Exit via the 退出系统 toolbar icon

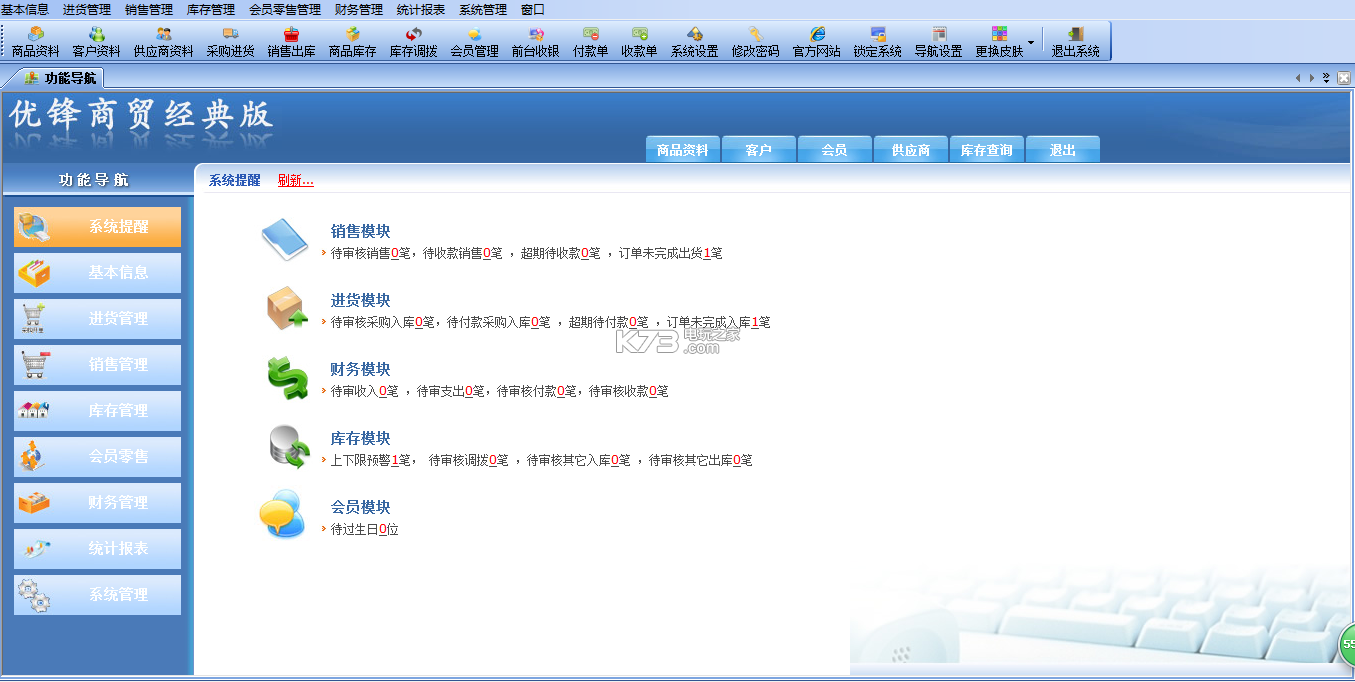click(1075, 41)
